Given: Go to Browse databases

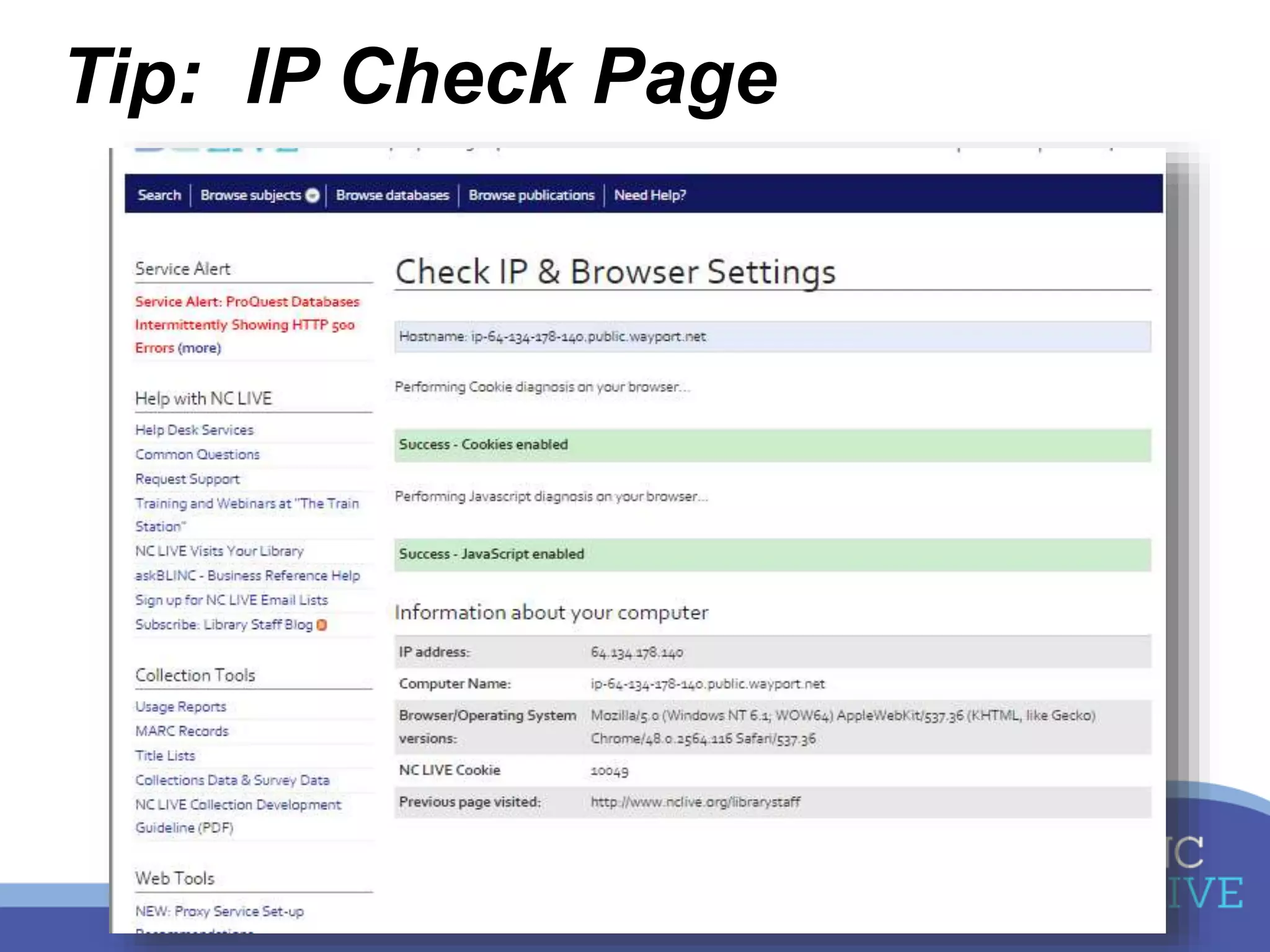Looking at the screenshot, I should coord(393,195).
